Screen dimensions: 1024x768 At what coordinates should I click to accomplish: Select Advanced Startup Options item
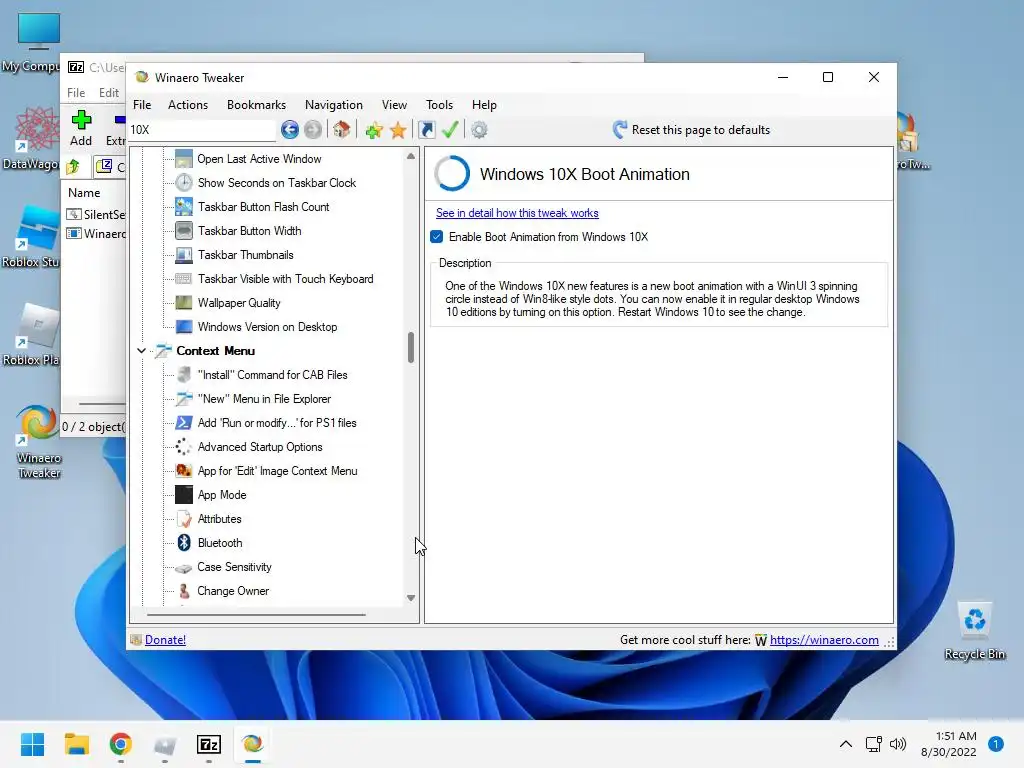click(260, 447)
